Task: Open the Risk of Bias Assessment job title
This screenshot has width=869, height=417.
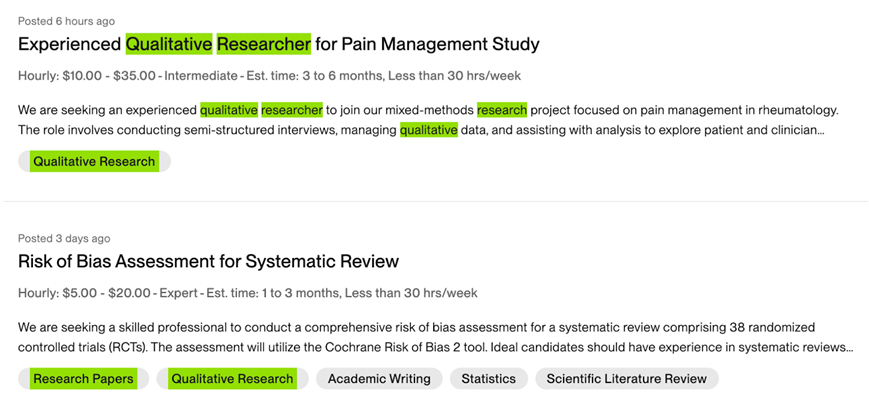Action: click(x=208, y=261)
